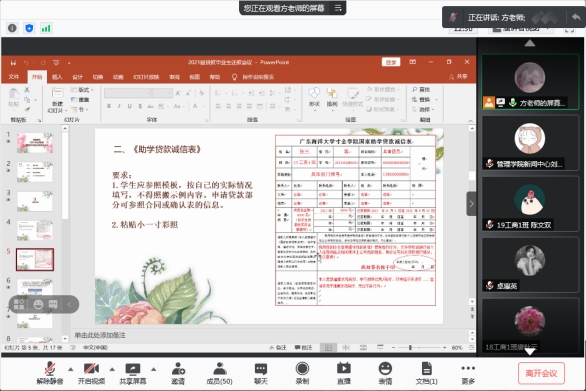The height and width of the screenshot is (391, 586).
Task: Open the 选择 select dropdown
Action: pos(423,110)
